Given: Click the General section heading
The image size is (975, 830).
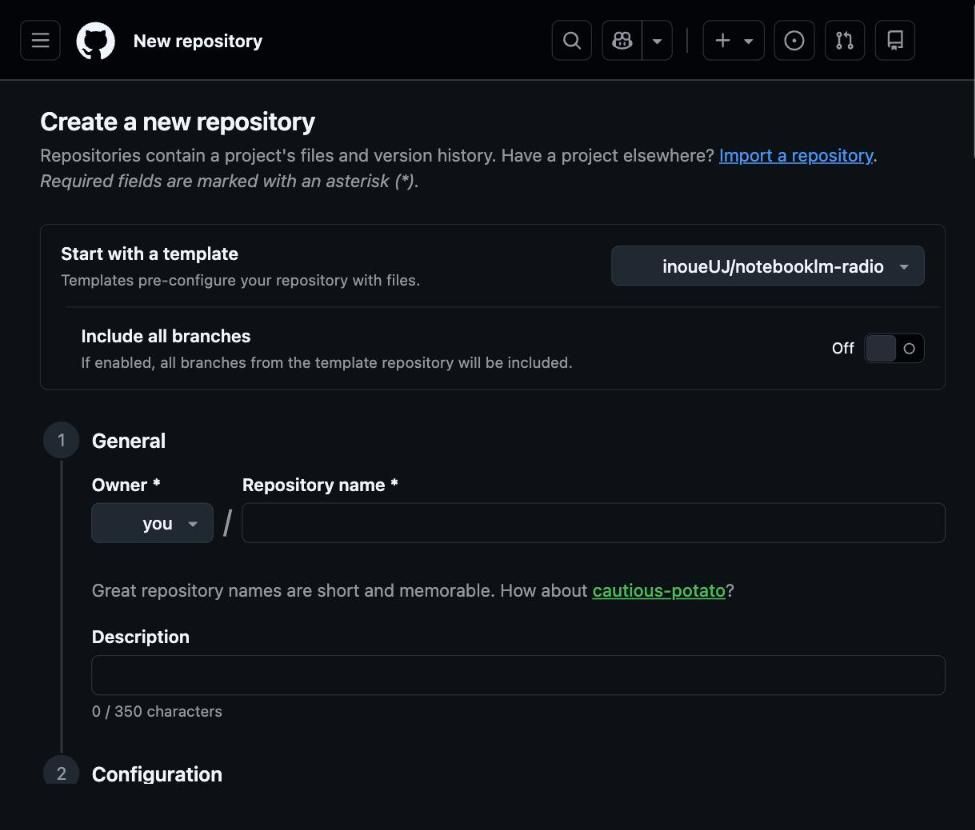Looking at the screenshot, I should click(x=129, y=441).
